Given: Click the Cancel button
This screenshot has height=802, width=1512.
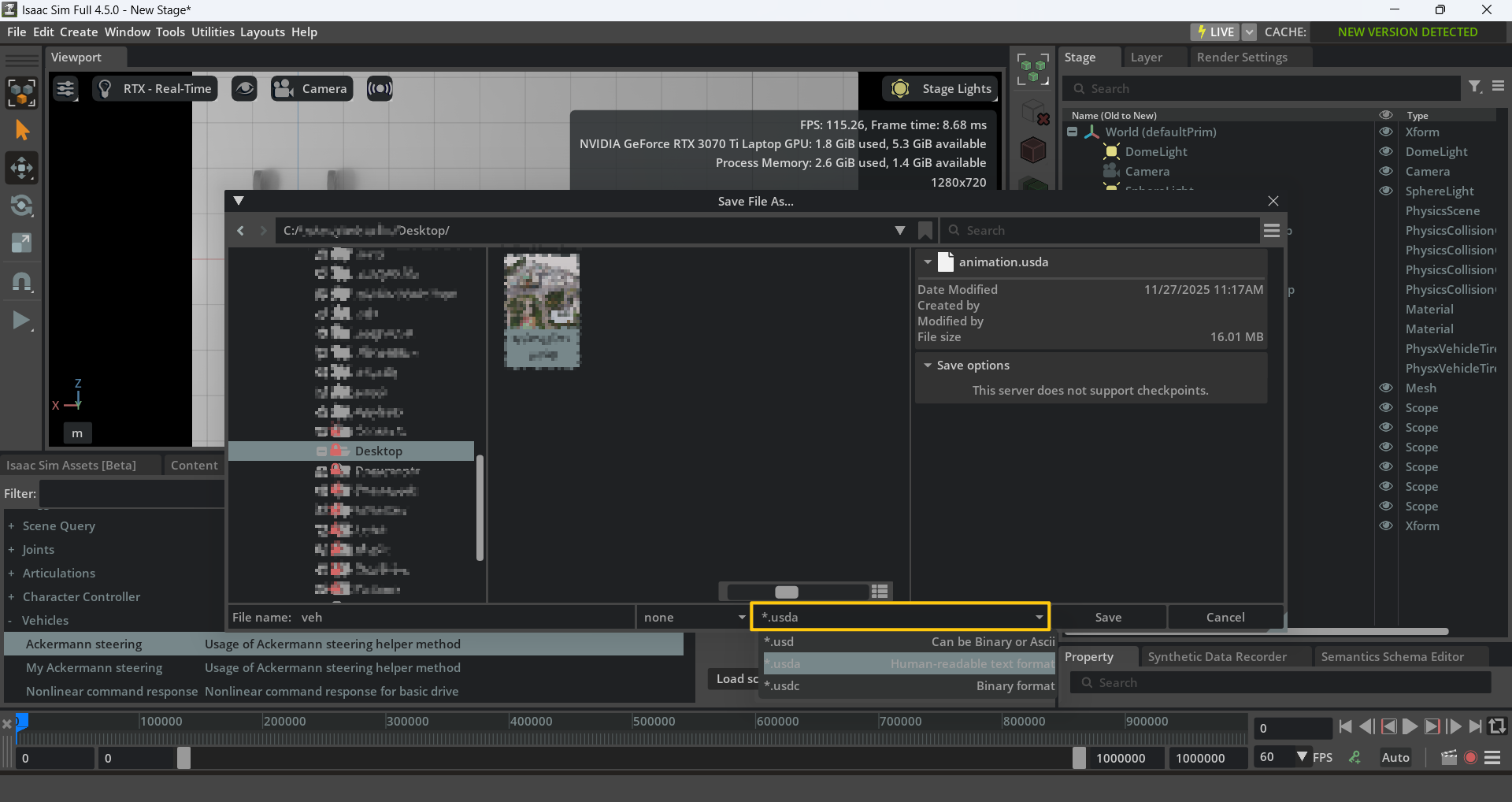Looking at the screenshot, I should (x=1225, y=618).
